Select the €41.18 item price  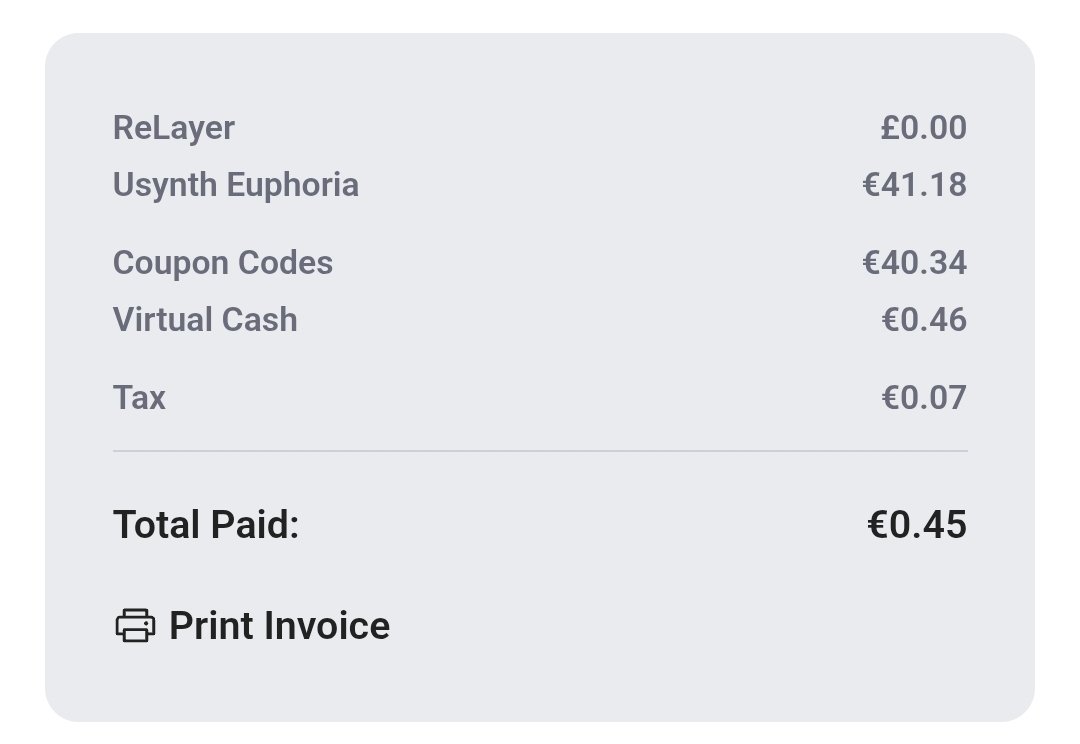(x=914, y=185)
